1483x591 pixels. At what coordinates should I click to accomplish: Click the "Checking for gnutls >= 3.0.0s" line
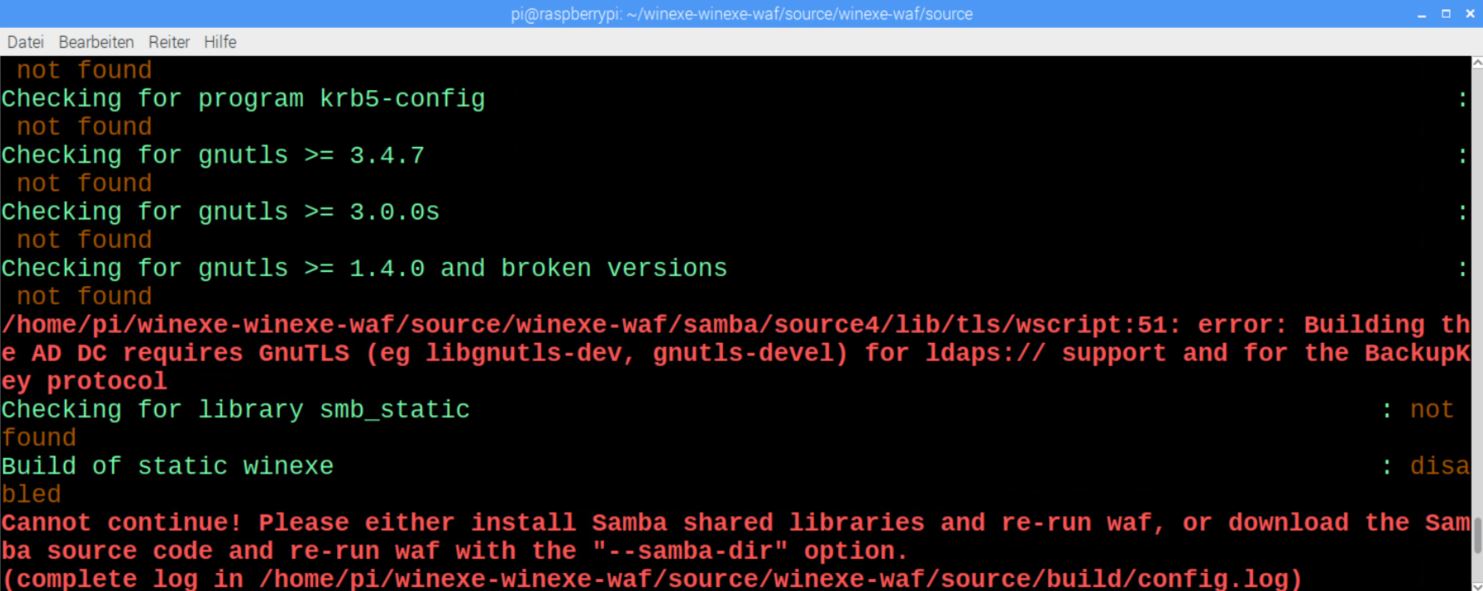click(220, 212)
